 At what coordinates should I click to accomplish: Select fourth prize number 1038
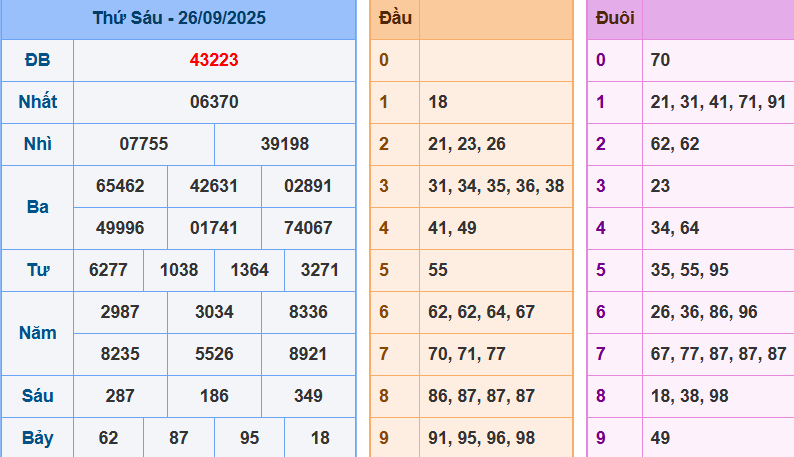[179, 270]
